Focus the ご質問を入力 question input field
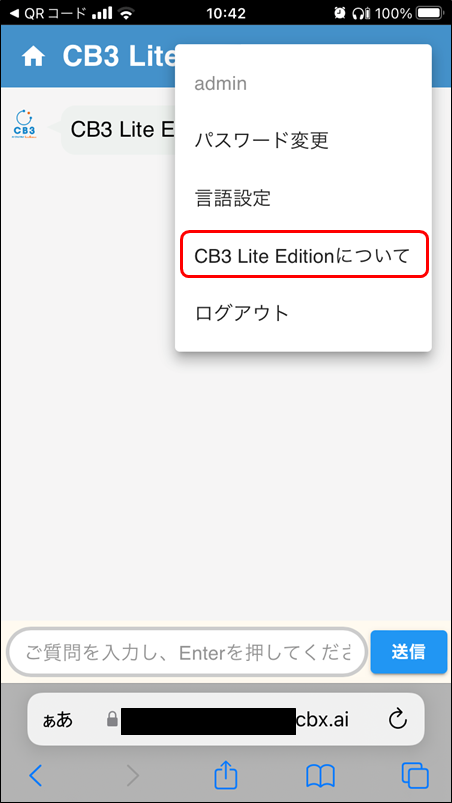This screenshot has width=452, height=803. point(187,652)
